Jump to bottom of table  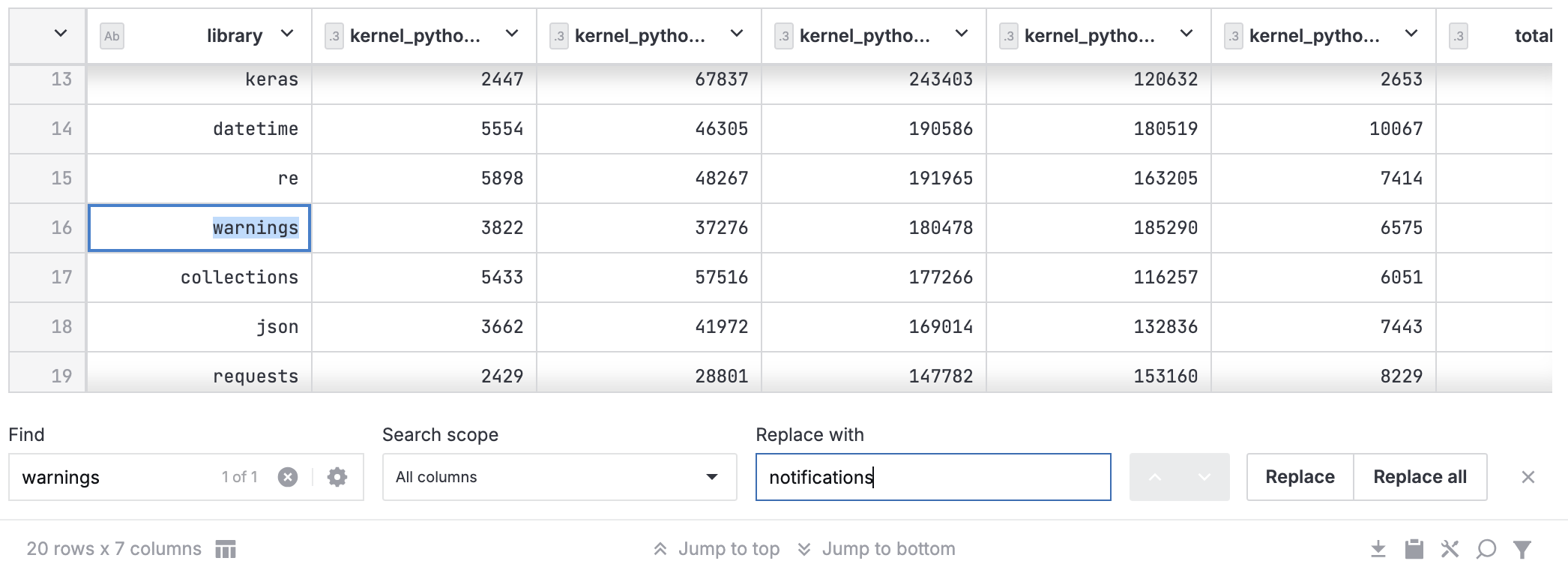[x=875, y=549]
